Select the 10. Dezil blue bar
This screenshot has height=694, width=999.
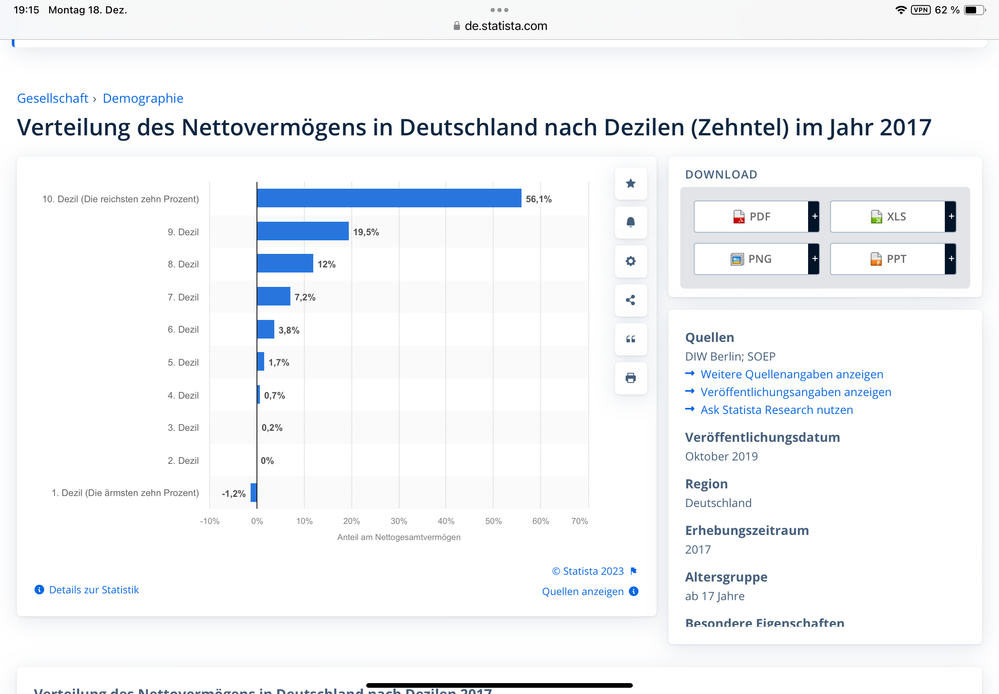(389, 198)
